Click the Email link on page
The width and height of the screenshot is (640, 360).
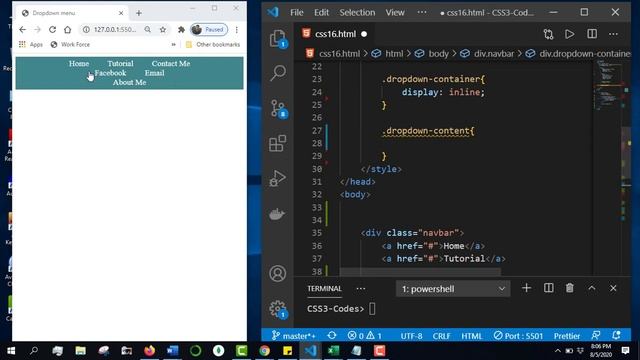click(154, 73)
